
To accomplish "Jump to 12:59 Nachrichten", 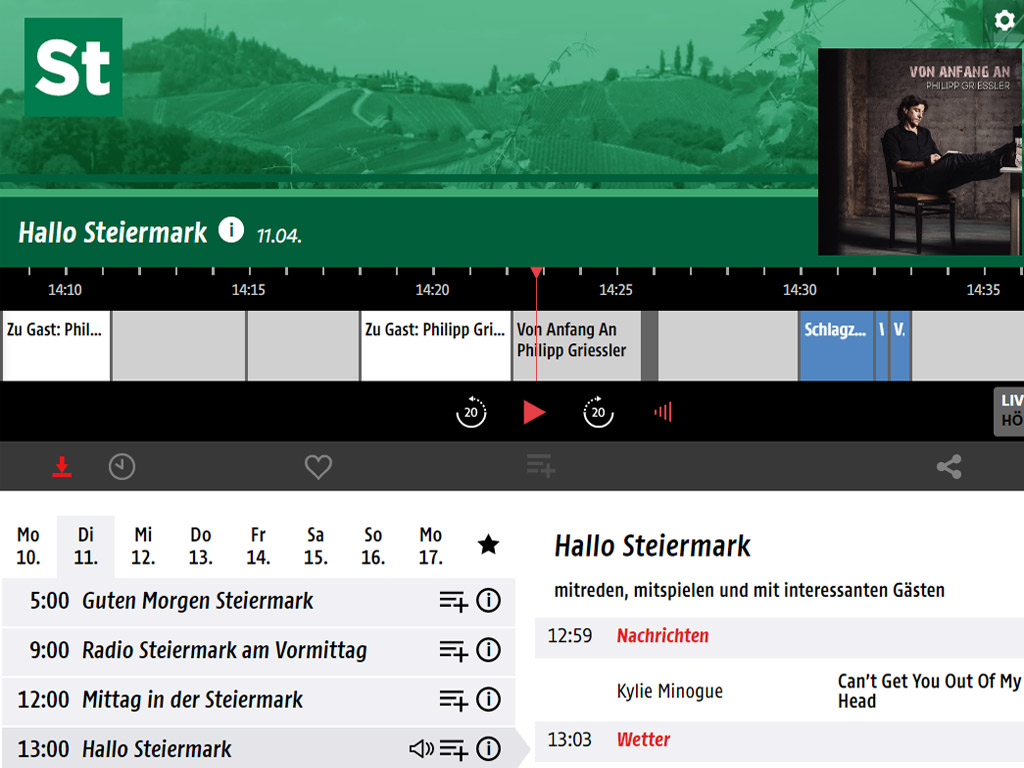I will (779, 637).
